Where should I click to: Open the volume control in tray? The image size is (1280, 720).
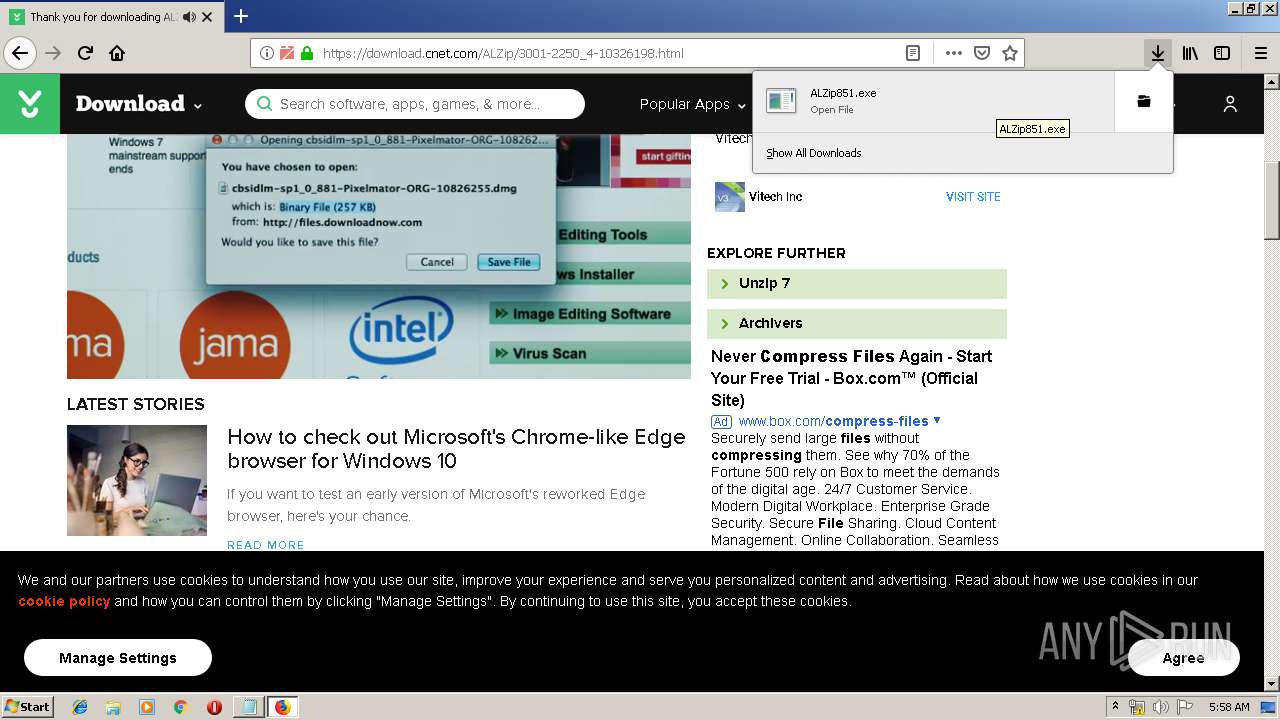[1161, 707]
